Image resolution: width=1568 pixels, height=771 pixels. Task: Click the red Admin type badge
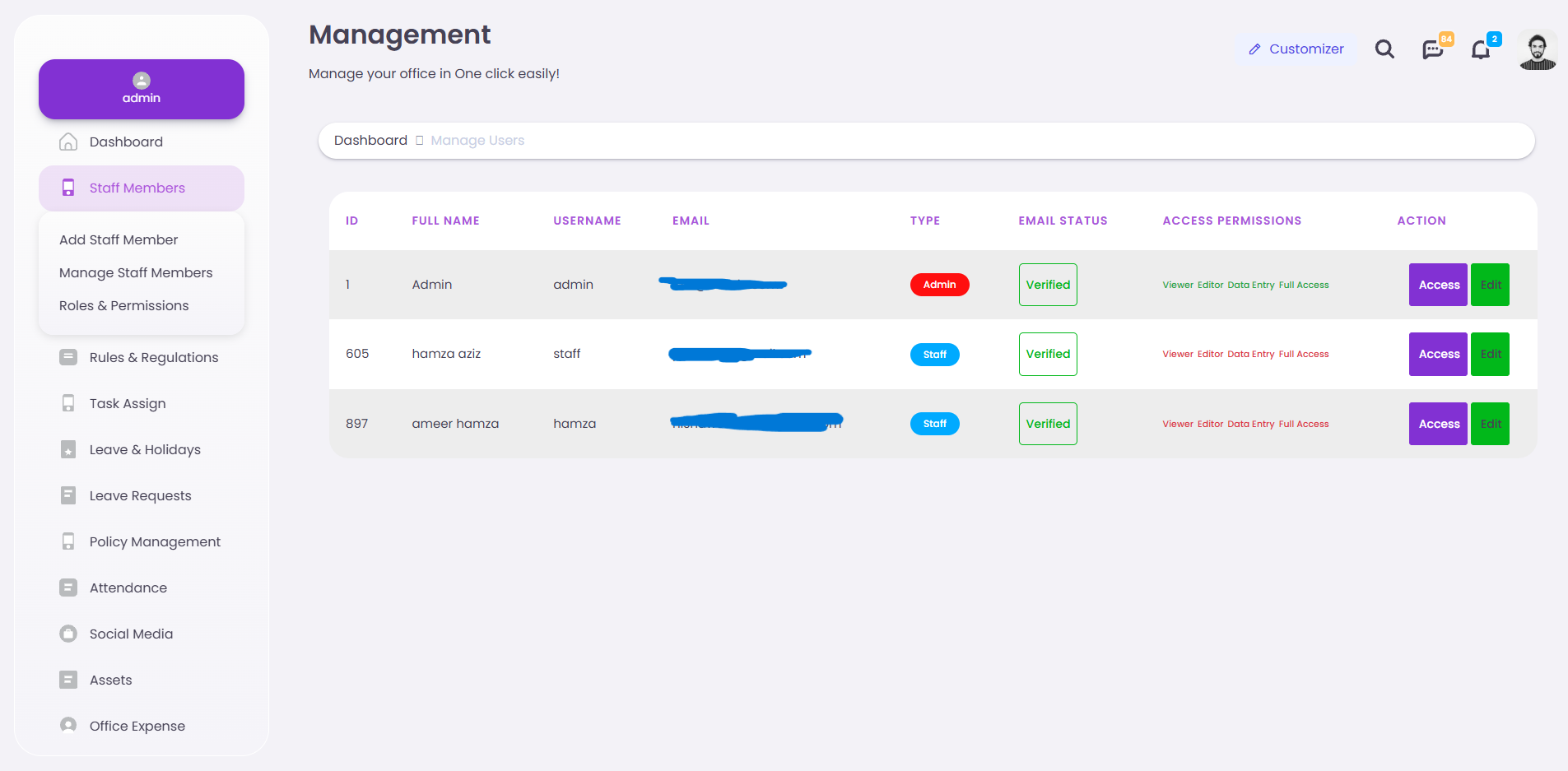click(939, 285)
